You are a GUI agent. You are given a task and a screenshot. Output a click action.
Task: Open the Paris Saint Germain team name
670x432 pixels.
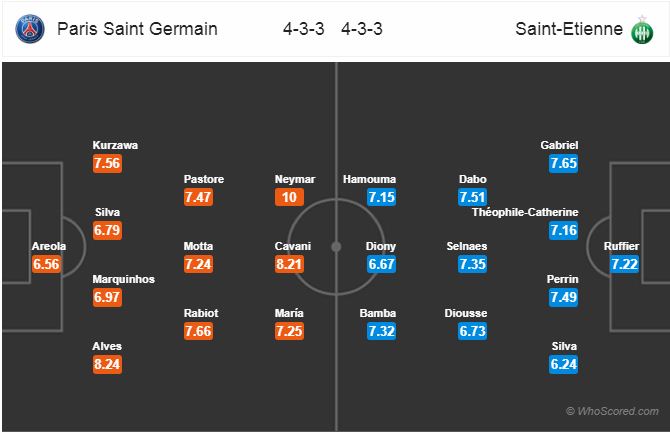pos(137,29)
